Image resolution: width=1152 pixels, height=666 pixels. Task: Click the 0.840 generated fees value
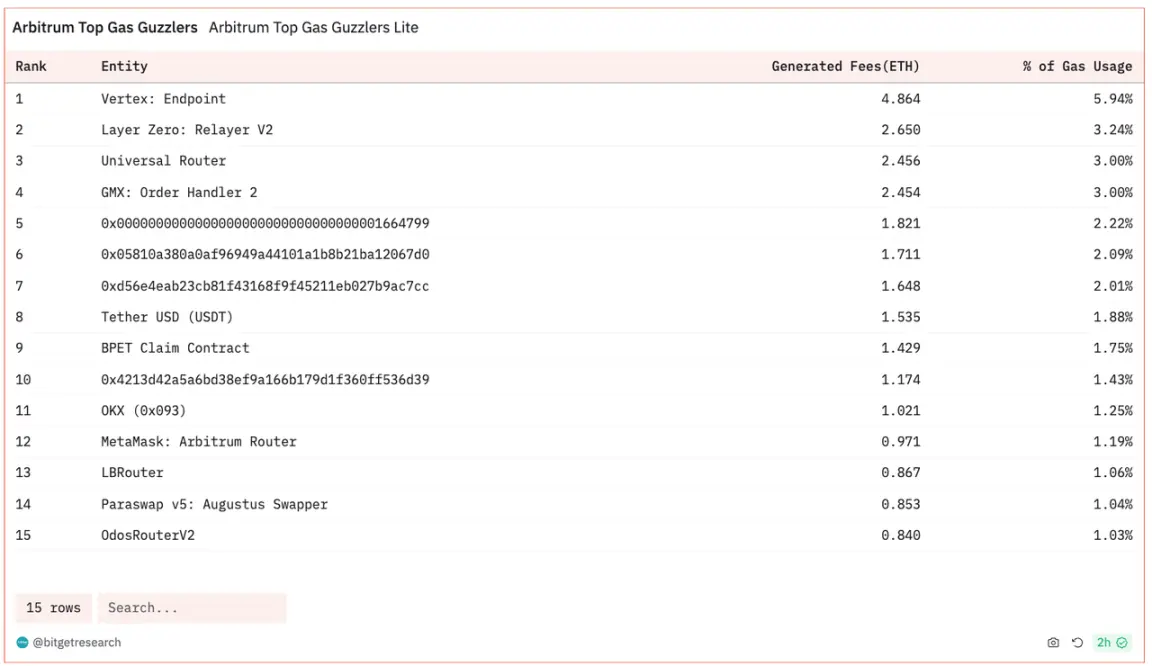point(901,535)
